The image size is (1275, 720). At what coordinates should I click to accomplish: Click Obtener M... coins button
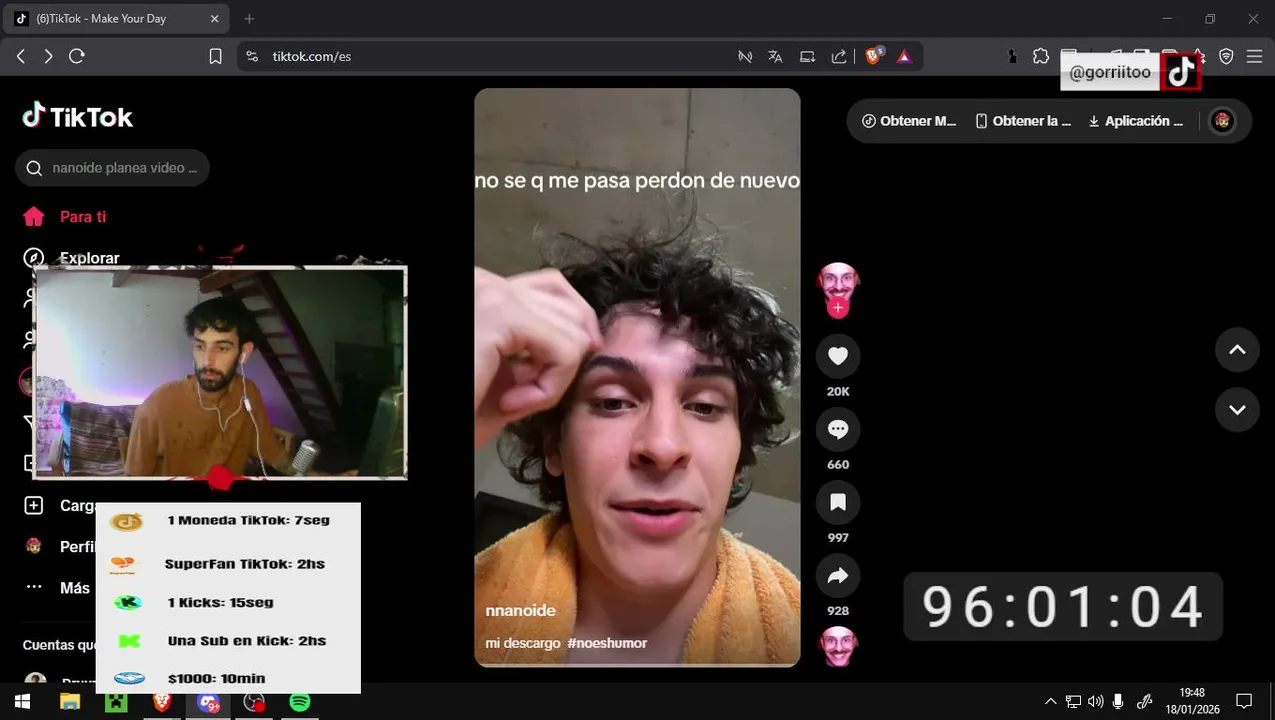pyautogui.click(x=909, y=121)
